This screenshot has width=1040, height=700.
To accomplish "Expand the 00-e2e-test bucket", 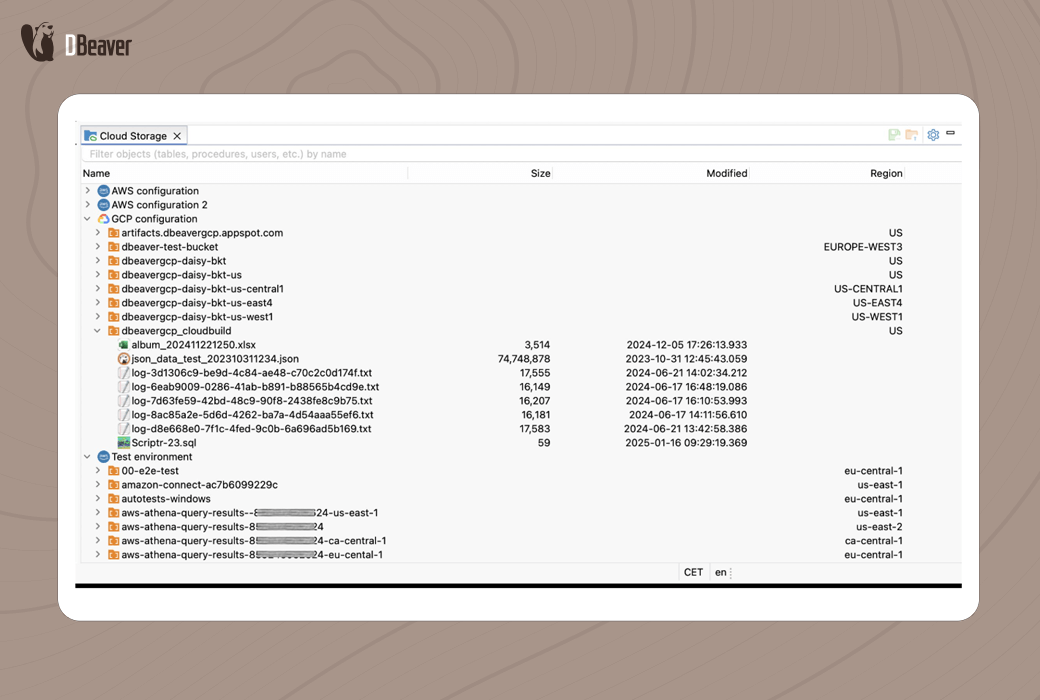I will tap(97, 470).
